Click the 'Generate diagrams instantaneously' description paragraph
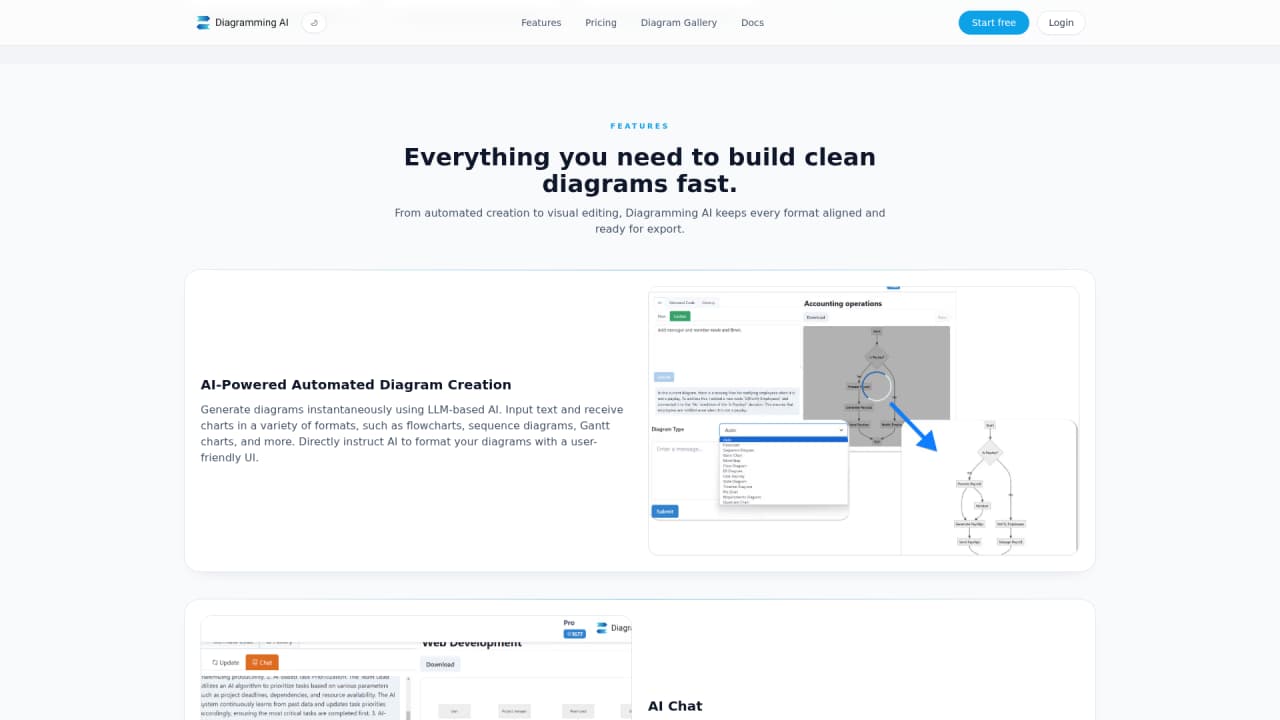The width and height of the screenshot is (1280, 720). (412, 434)
